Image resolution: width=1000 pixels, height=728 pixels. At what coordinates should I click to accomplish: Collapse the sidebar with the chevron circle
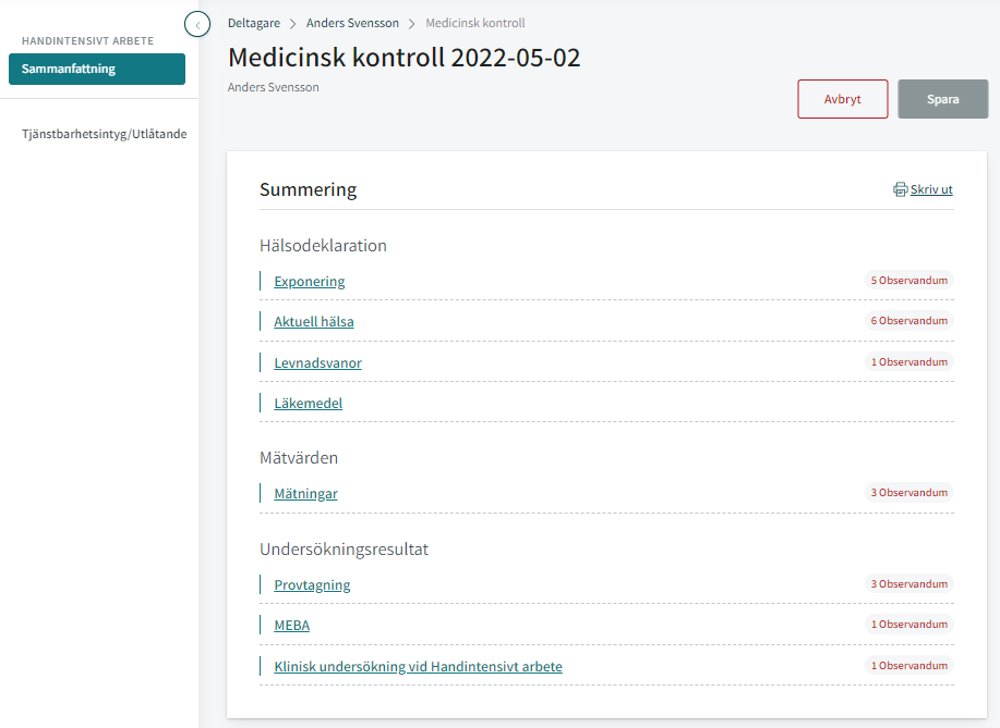point(197,24)
